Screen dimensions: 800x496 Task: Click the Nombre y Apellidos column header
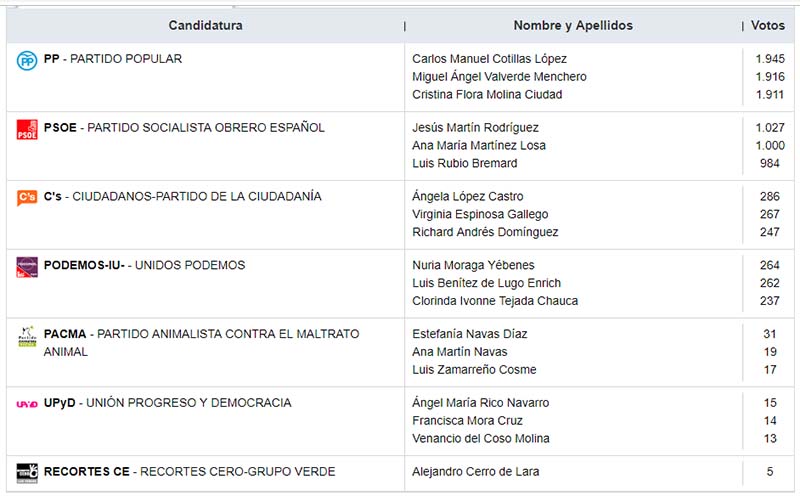click(x=573, y=26)
